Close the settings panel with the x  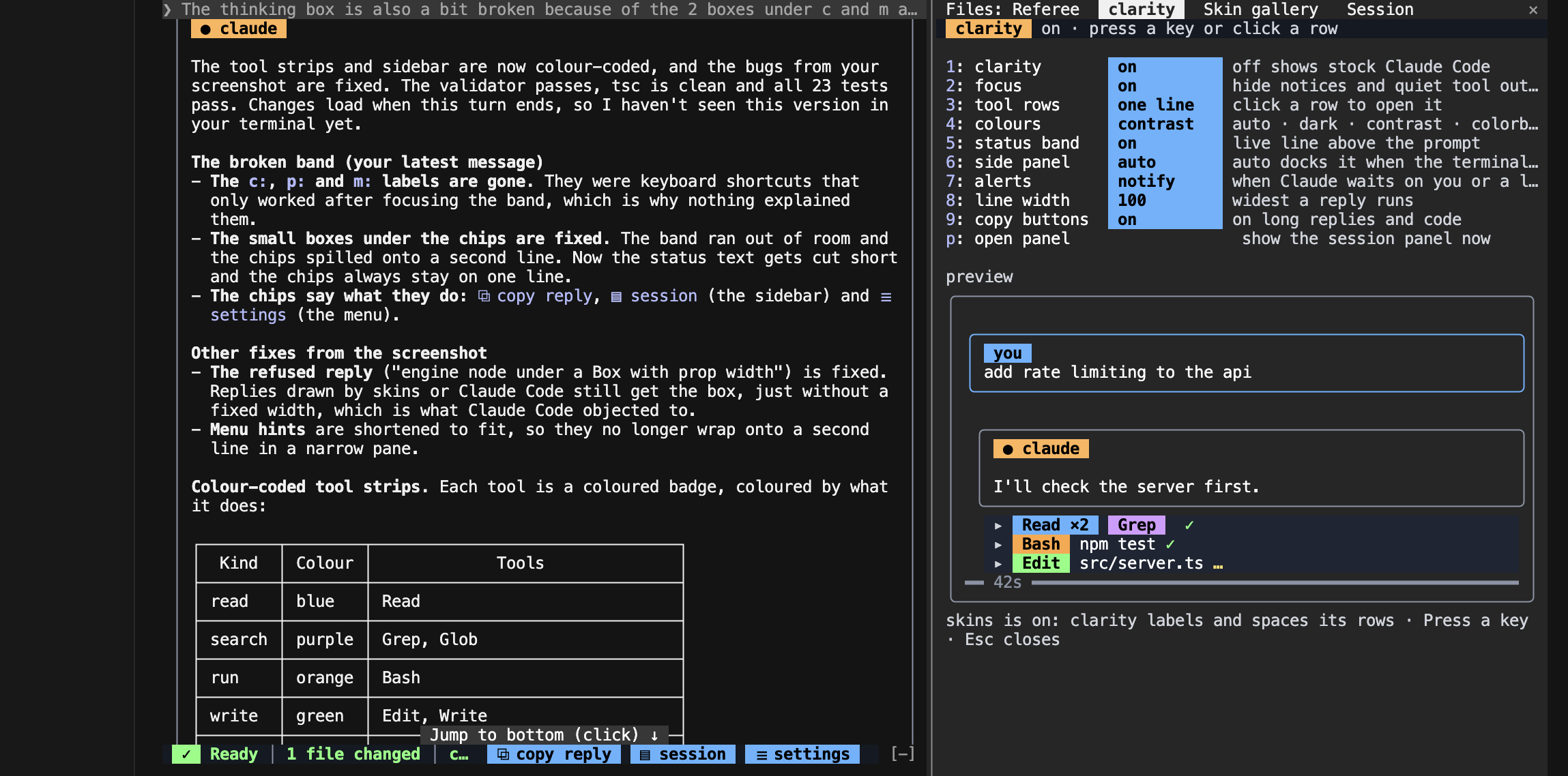click(x=1533, y=10)
